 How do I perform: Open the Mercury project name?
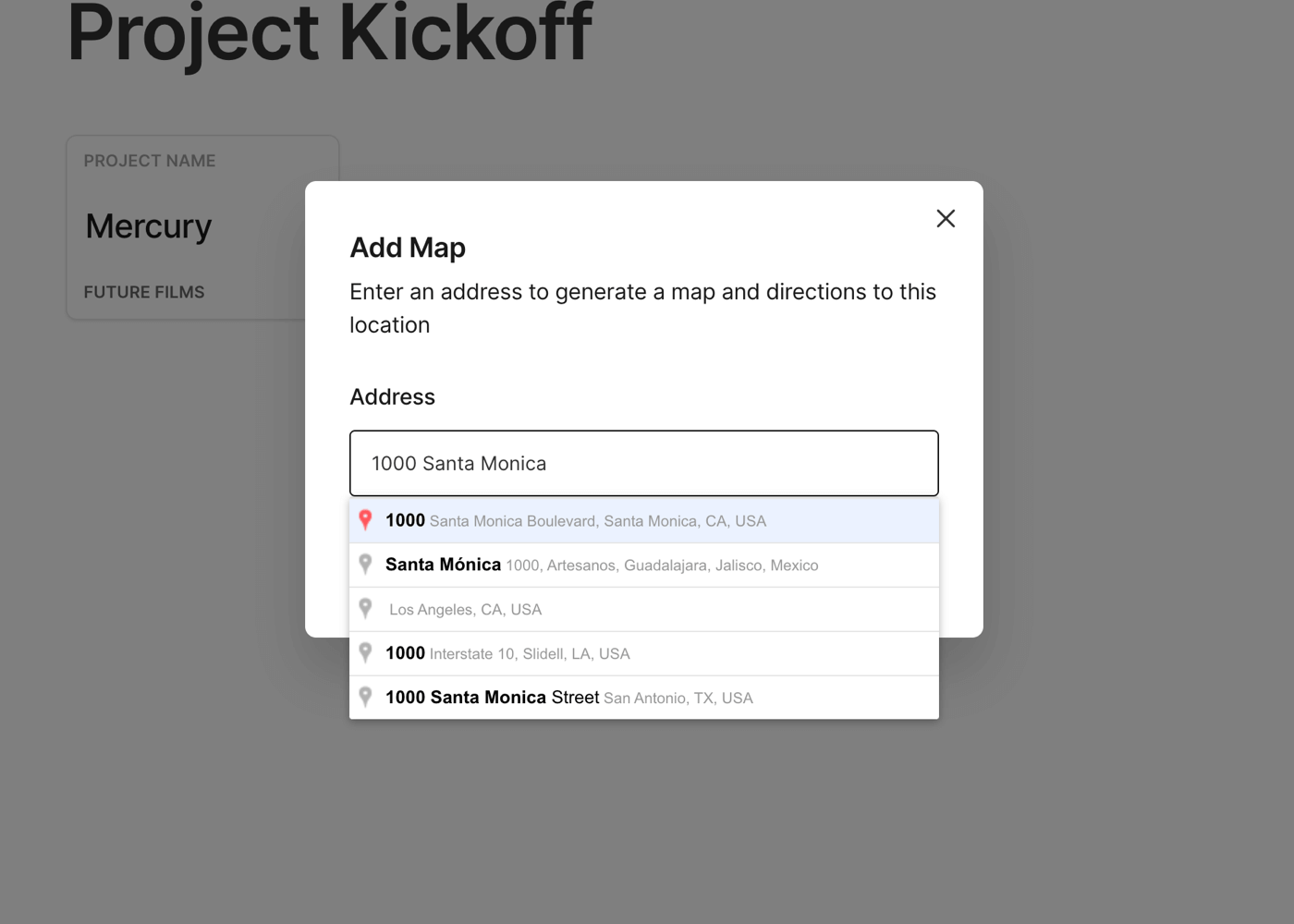(149, 226)
